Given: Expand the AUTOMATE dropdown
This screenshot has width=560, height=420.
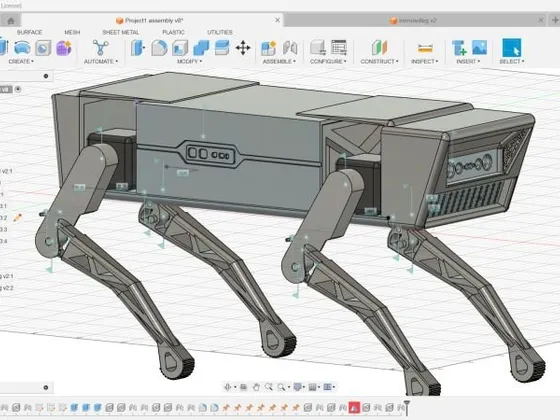Looking at the screenshot, I should 101,61.
